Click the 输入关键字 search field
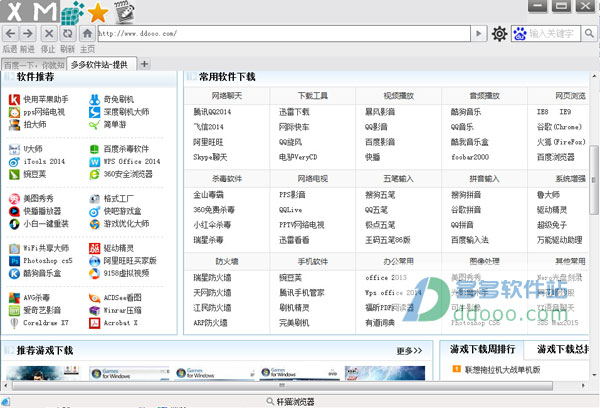Screen dimensions: 600x408 pyautogui.click(x=553, y=34)
